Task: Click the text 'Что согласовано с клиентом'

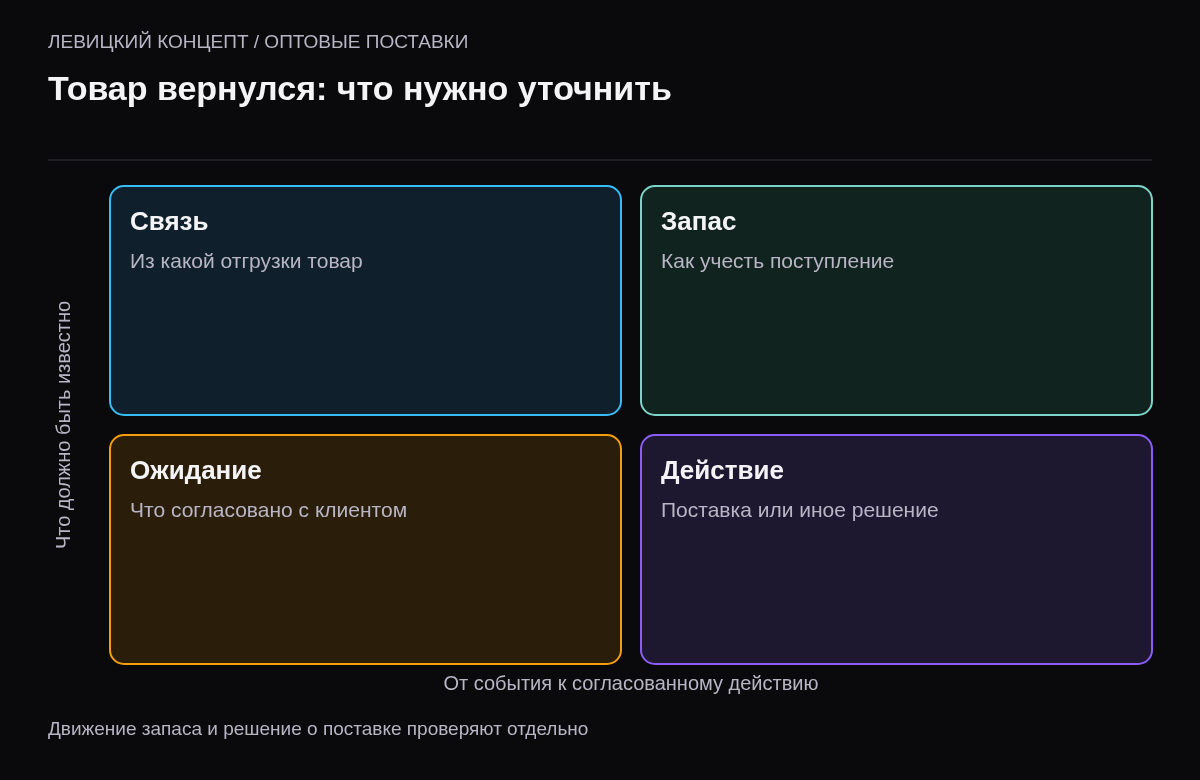Action: (268, 510)
